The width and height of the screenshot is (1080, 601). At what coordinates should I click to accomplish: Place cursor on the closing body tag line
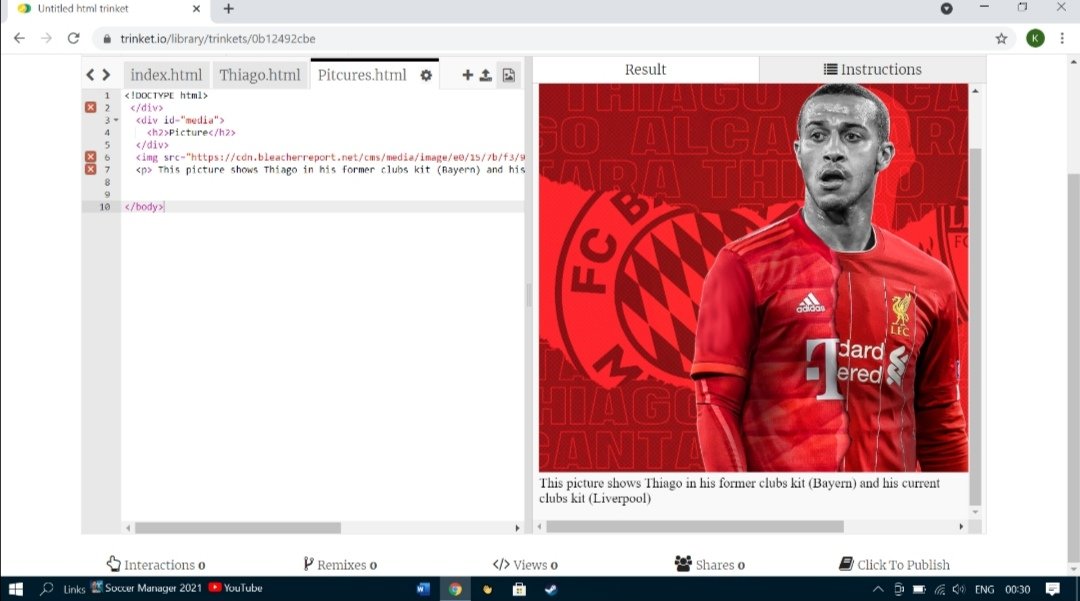(322, 207)
